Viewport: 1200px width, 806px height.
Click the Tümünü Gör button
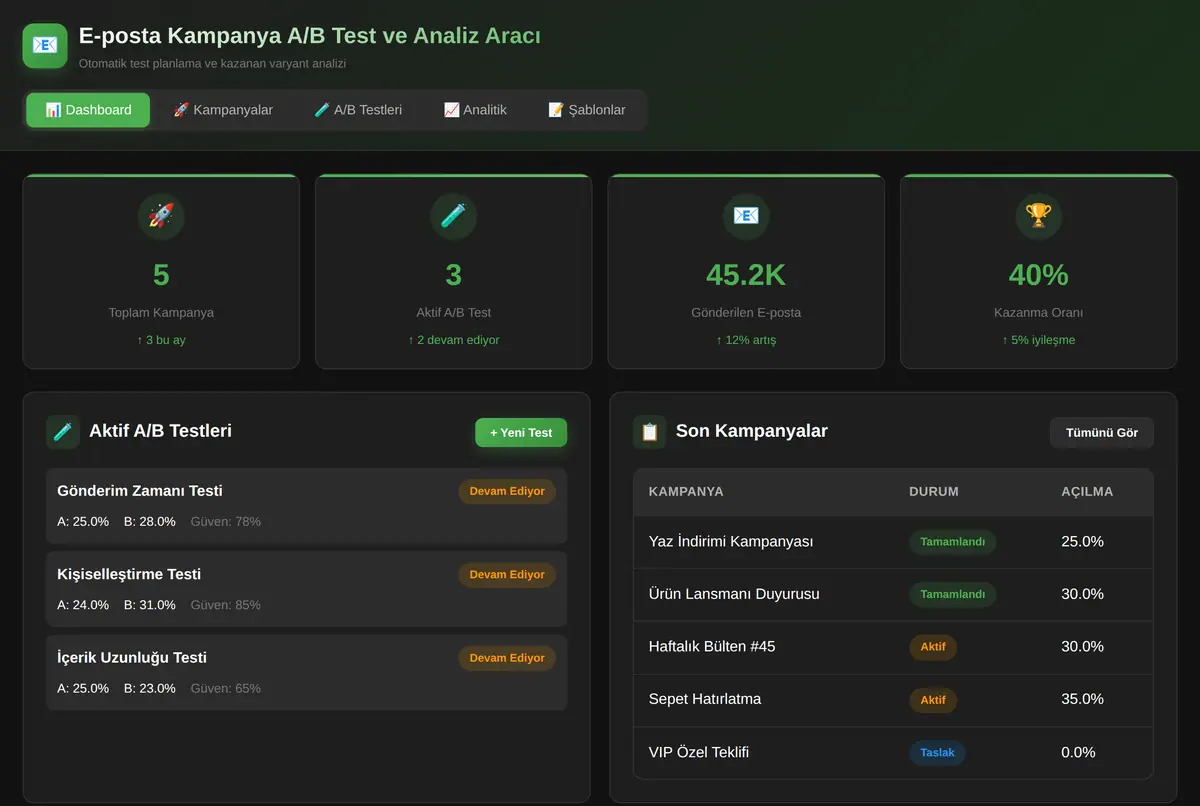click(1102, 432)
